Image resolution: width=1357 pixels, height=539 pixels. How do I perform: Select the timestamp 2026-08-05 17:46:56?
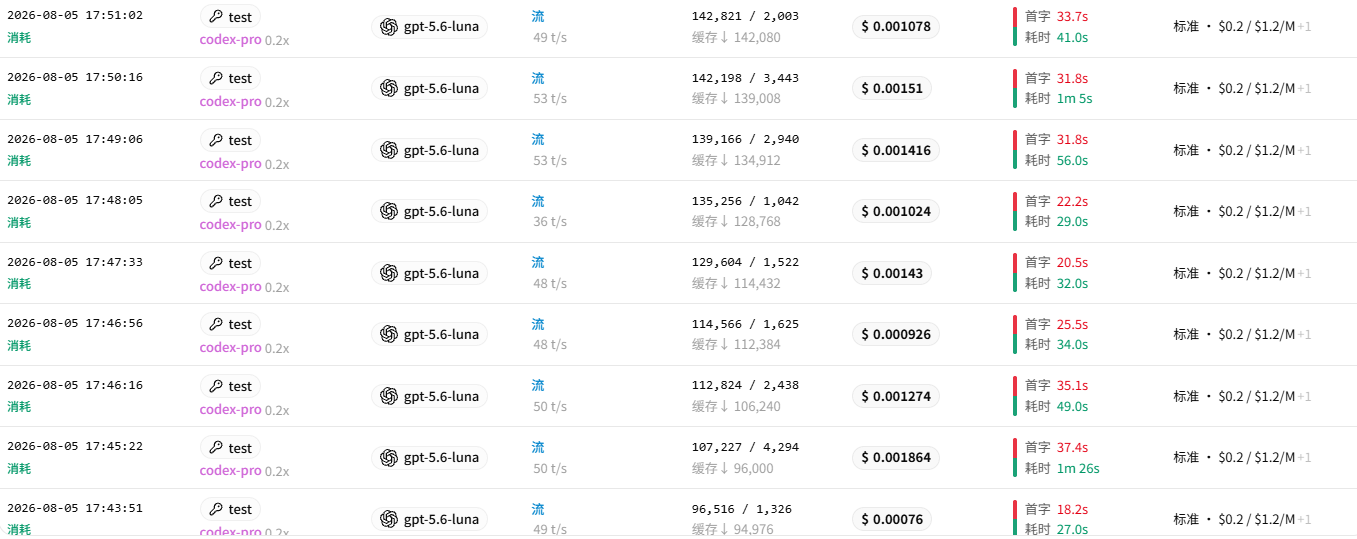coord(75,323)
